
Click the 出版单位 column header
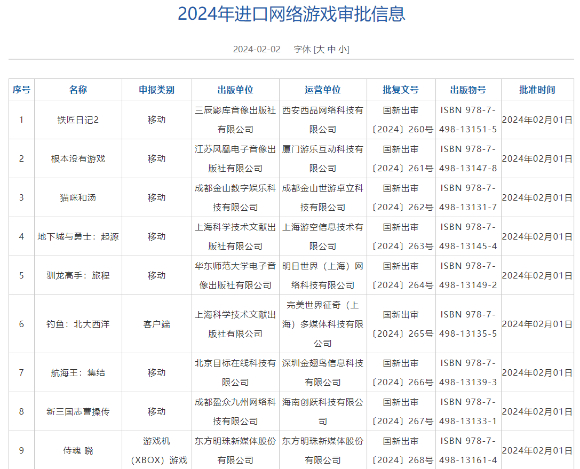235,90
